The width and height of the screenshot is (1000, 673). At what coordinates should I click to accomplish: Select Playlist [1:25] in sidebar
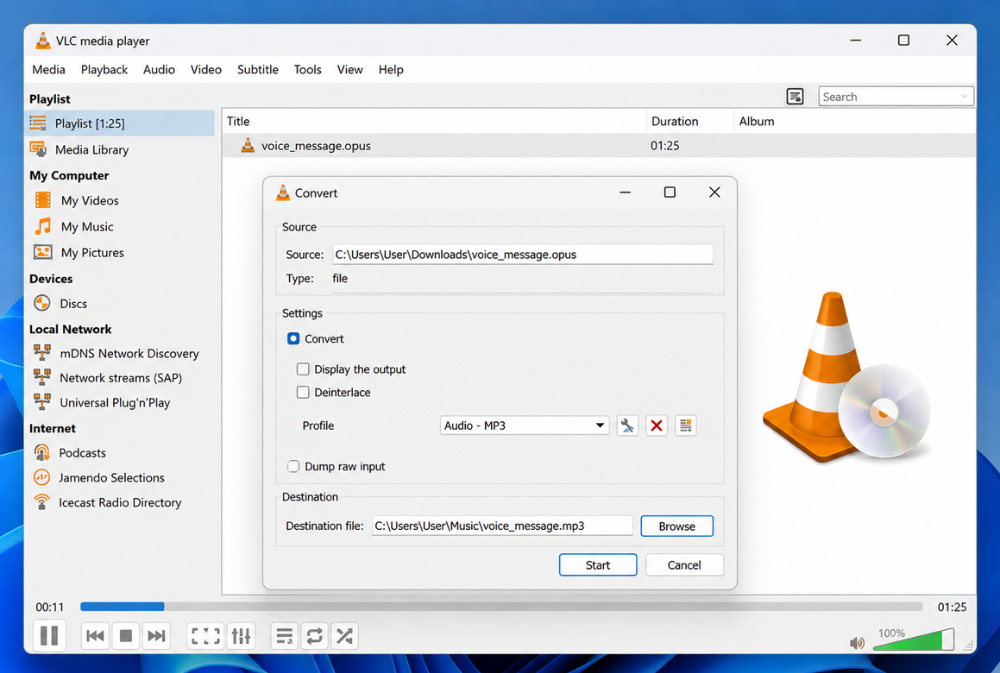[x=121, y=123]
